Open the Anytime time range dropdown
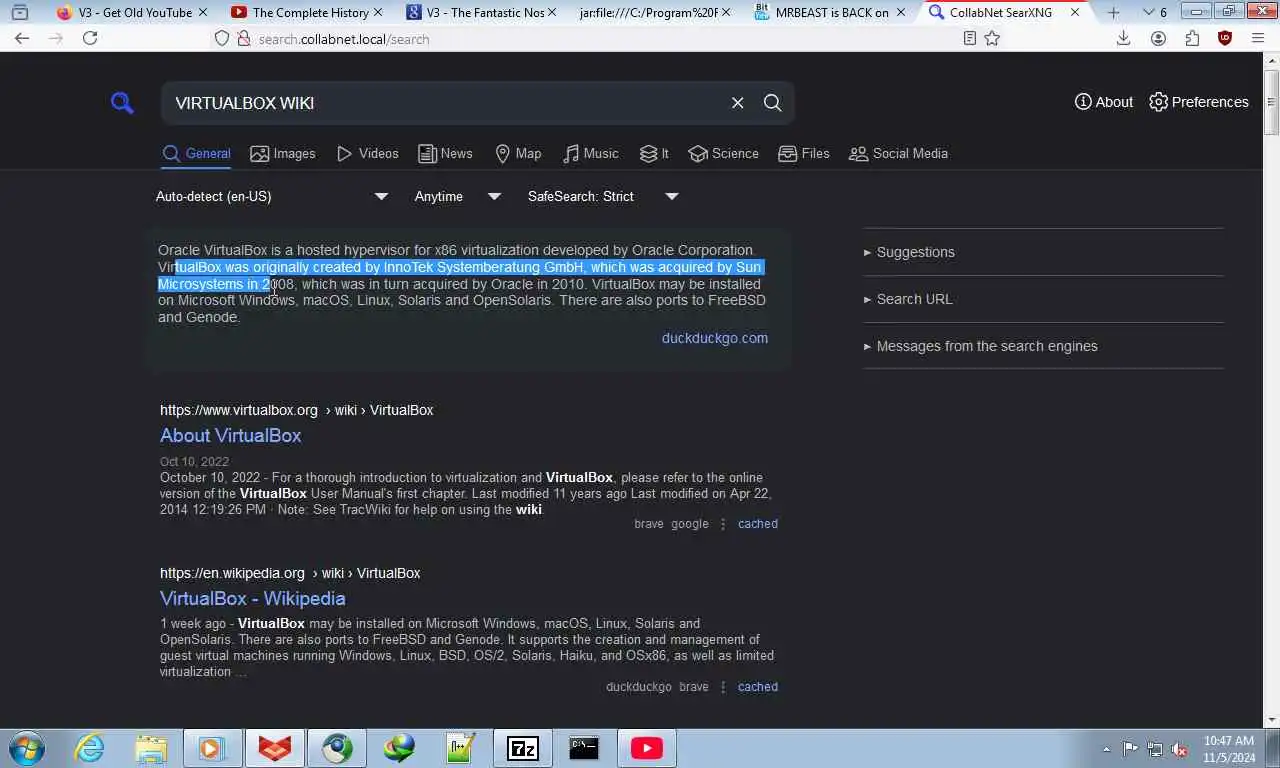This screenshot has width=1280, height=768. point(458,196)
